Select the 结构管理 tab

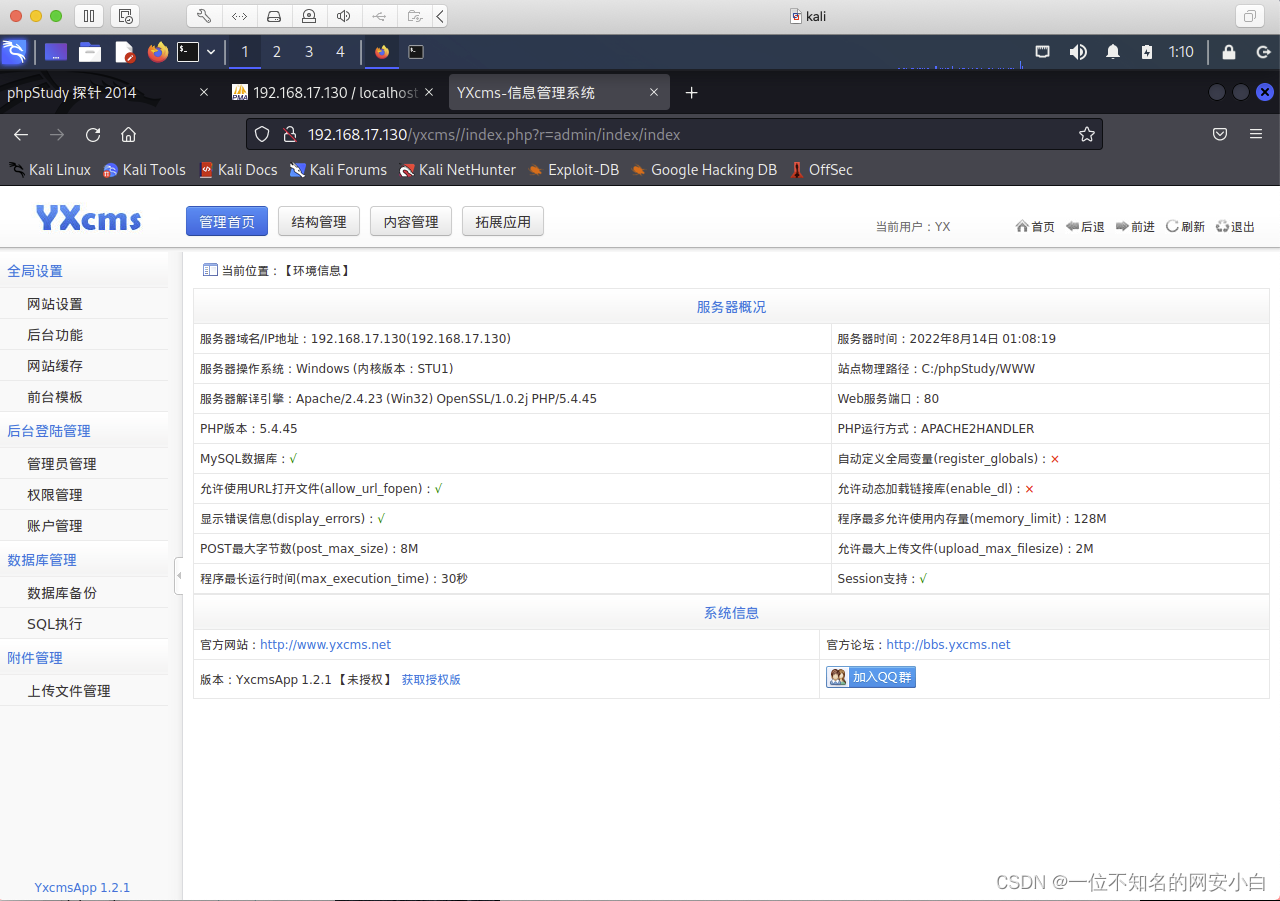point(319,222)
